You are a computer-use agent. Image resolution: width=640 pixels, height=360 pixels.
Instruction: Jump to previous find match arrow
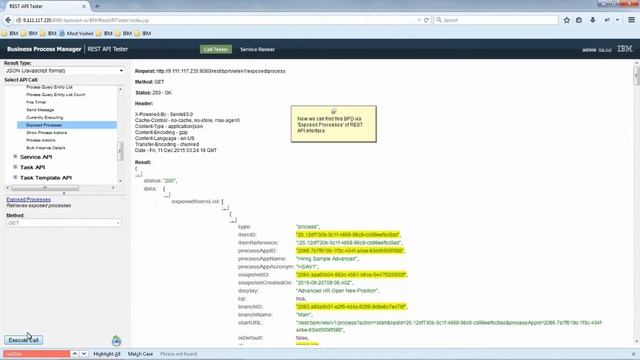75,354
